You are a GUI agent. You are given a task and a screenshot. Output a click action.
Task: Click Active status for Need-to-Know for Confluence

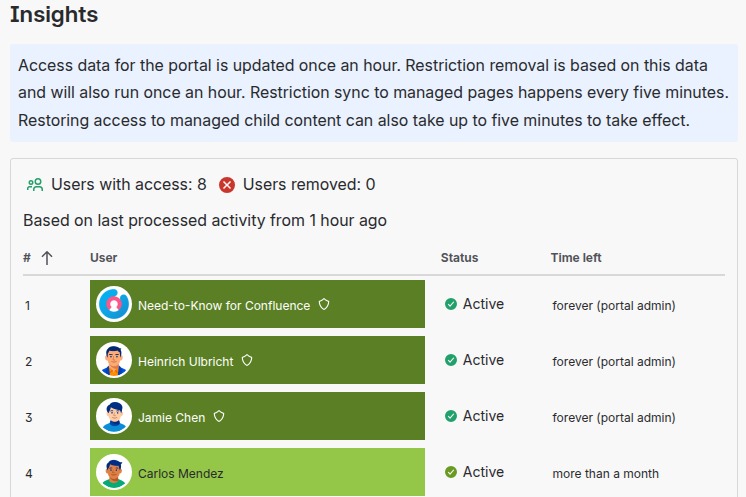point(483,304)
